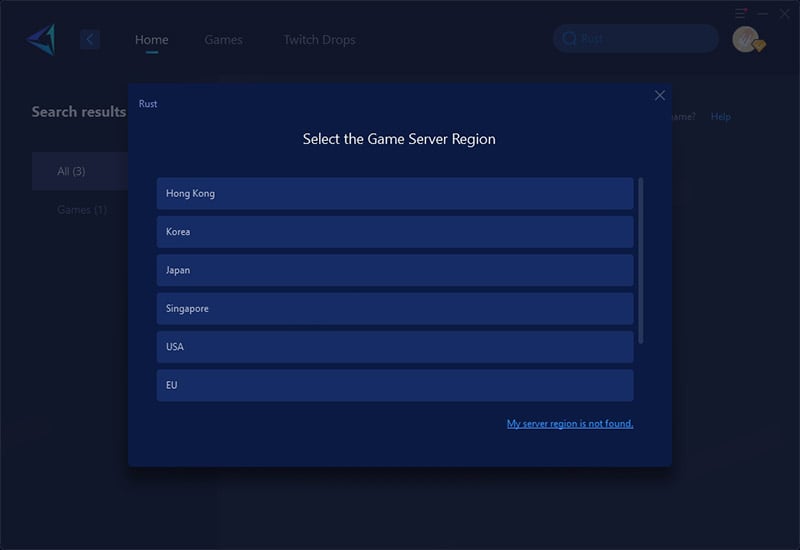
Task: Click the magnifier search icon
Action: 569,38
